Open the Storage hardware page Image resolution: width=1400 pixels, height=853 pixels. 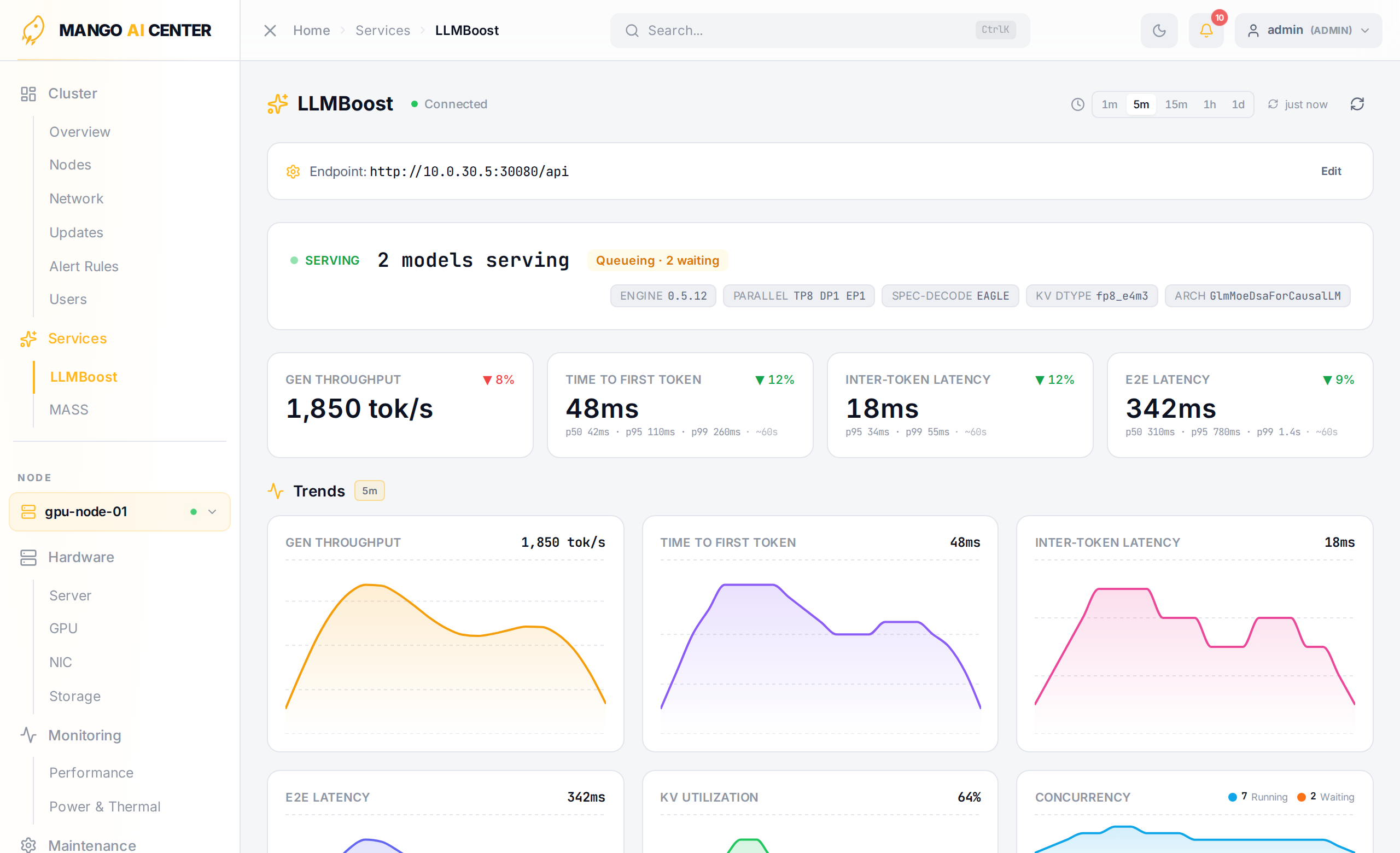point(74,696)
